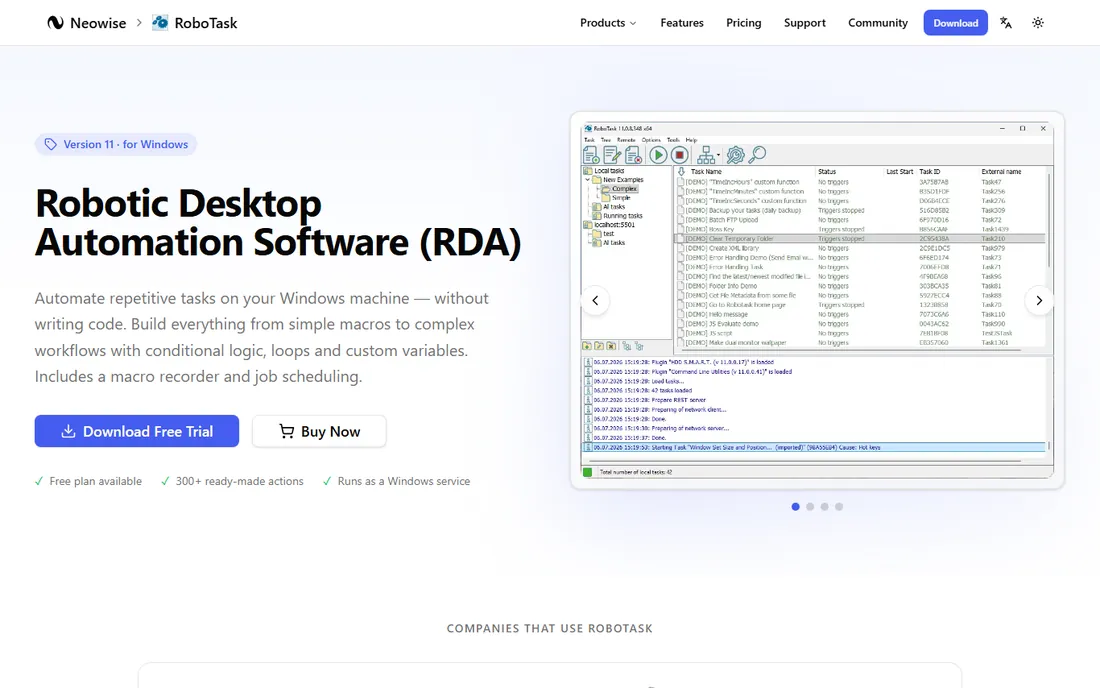The width and height of the screenshot is (1100, 688).
Task: Click the green status square in screenshot status bar
Action: click(588, 472)
